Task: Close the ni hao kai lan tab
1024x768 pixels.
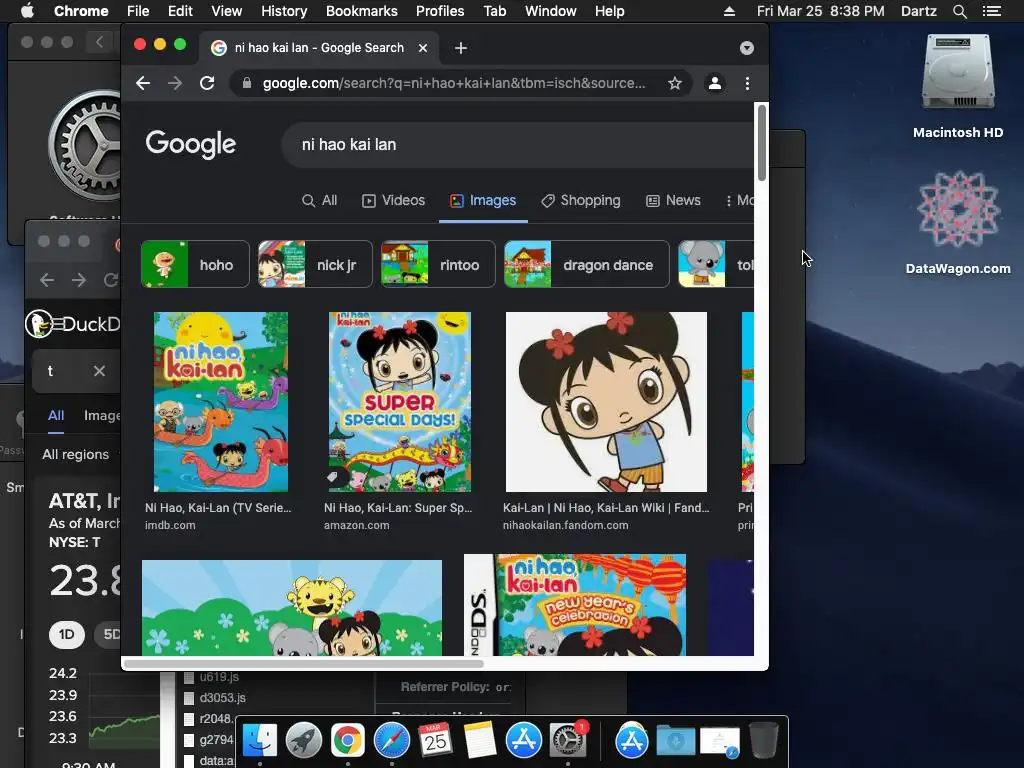Action: (423, 48)
